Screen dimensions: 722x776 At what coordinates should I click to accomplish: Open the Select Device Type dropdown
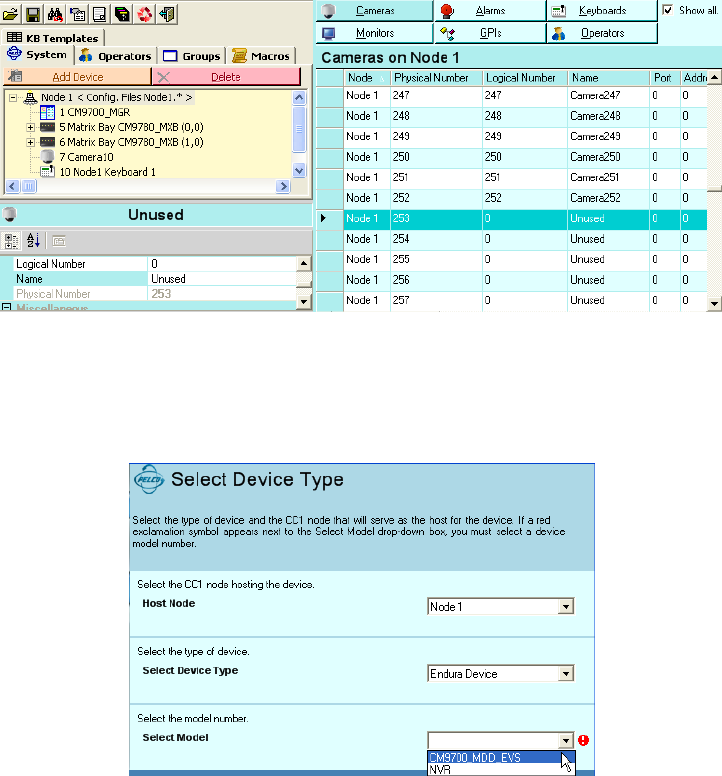click(x=566, y=674)
